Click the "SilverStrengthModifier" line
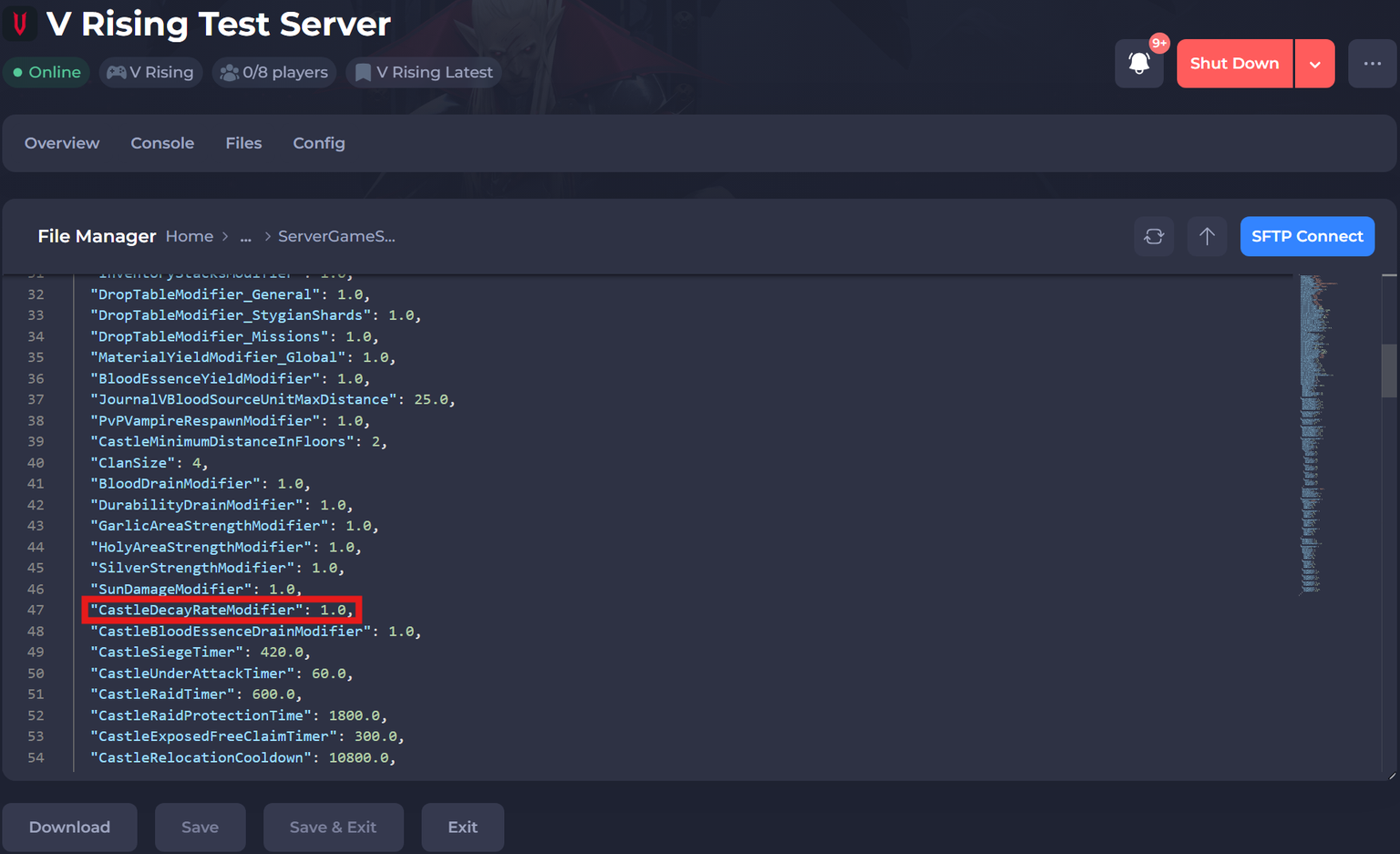Image resolution: width=1400 pixels, height=854 pixels. point(218,568)
